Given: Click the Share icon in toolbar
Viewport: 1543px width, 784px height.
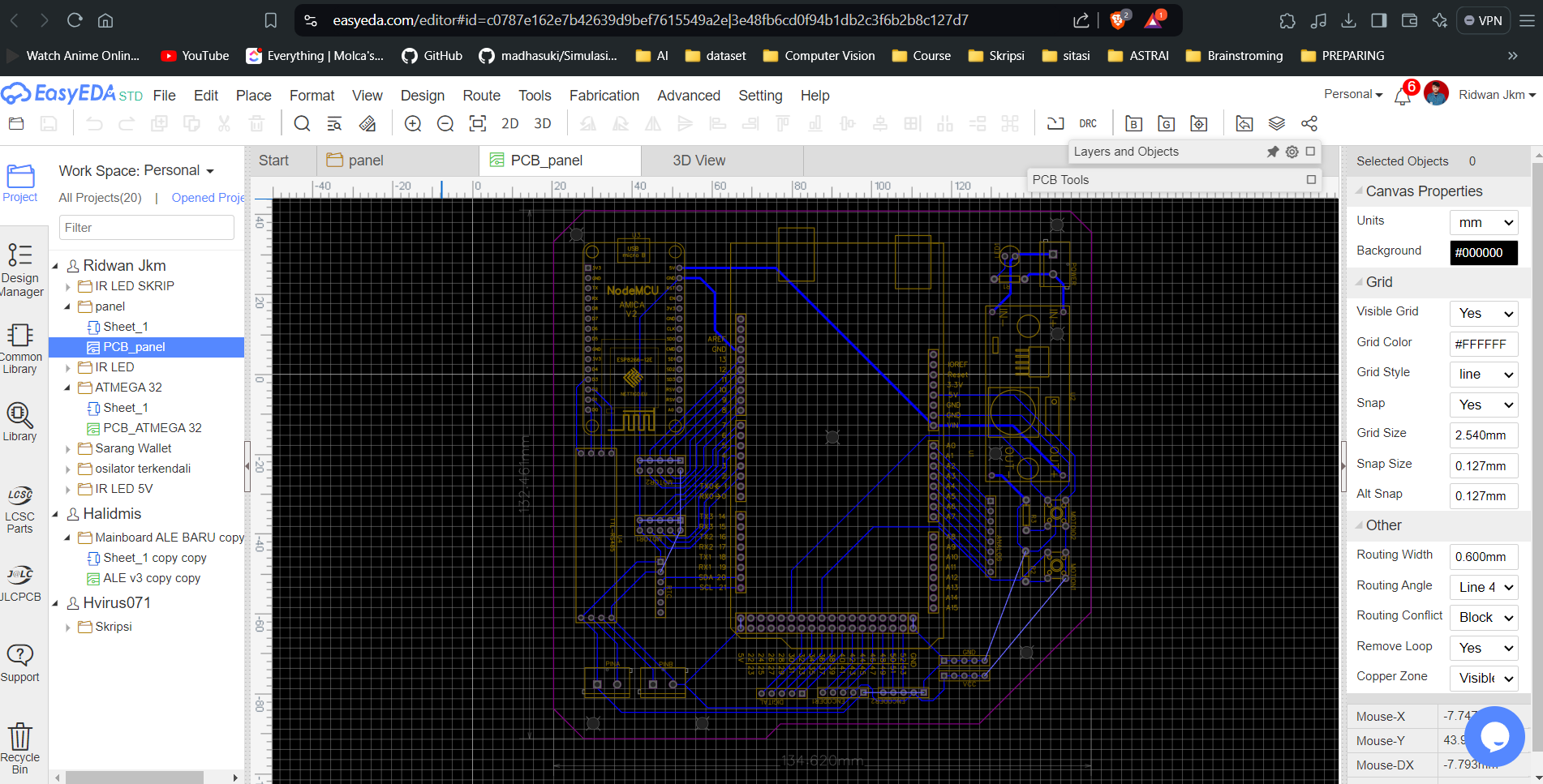Looking at the screenshot, I should tap(1309, 123).
